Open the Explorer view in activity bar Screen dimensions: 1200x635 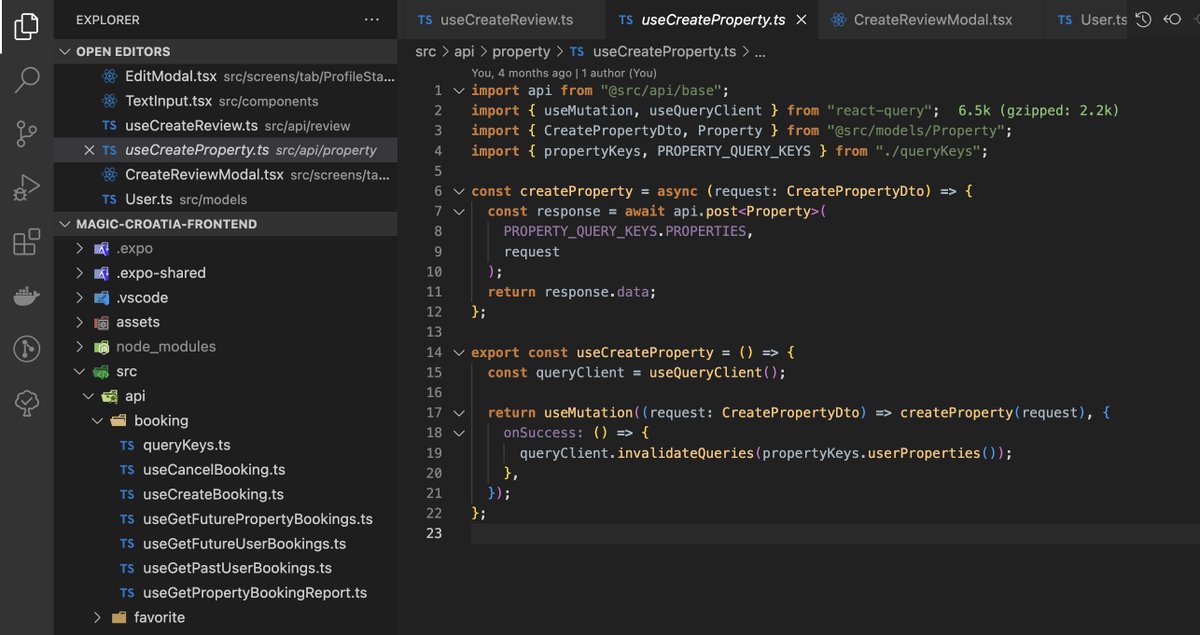coord(27,27)
